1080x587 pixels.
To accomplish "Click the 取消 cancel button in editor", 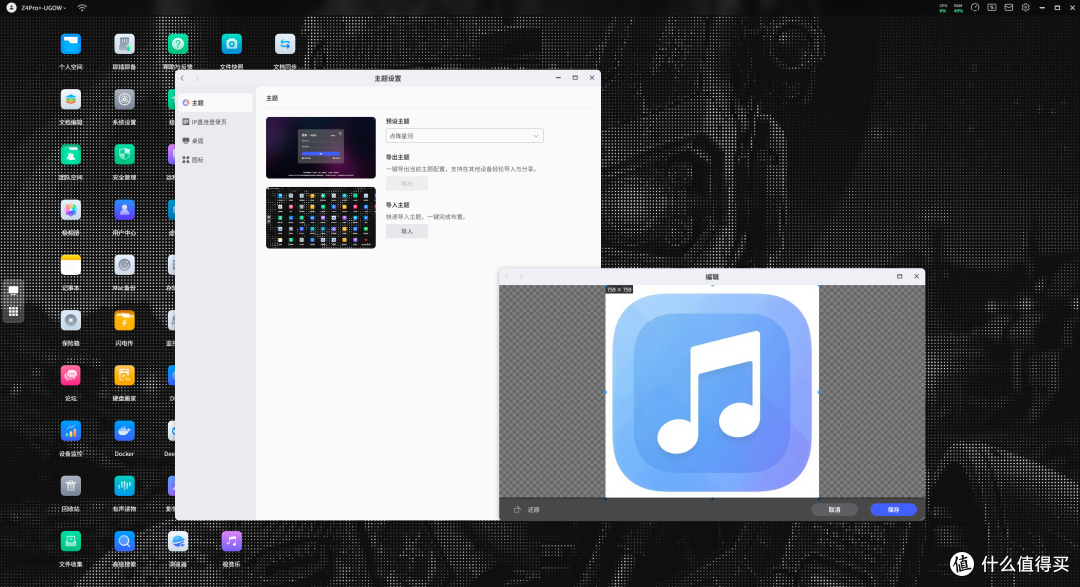I will pos(834,510).
